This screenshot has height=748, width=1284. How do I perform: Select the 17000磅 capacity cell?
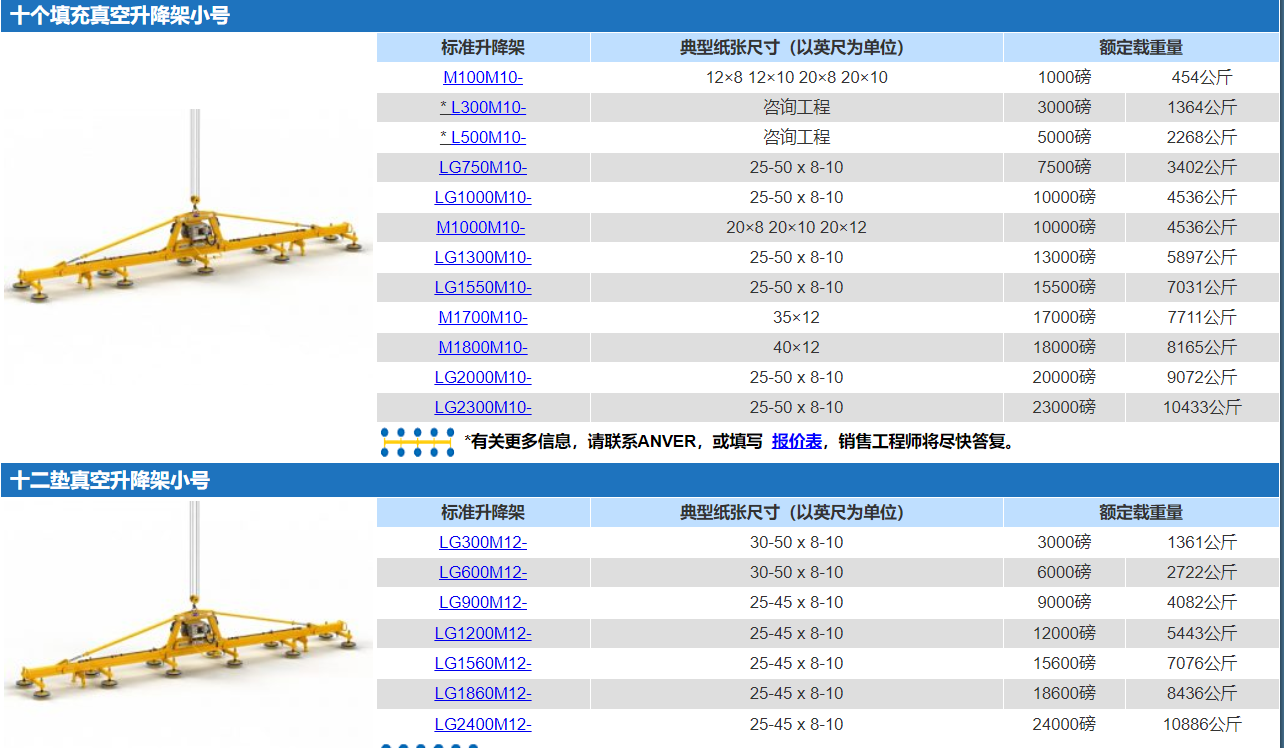tap(1064, 317)
